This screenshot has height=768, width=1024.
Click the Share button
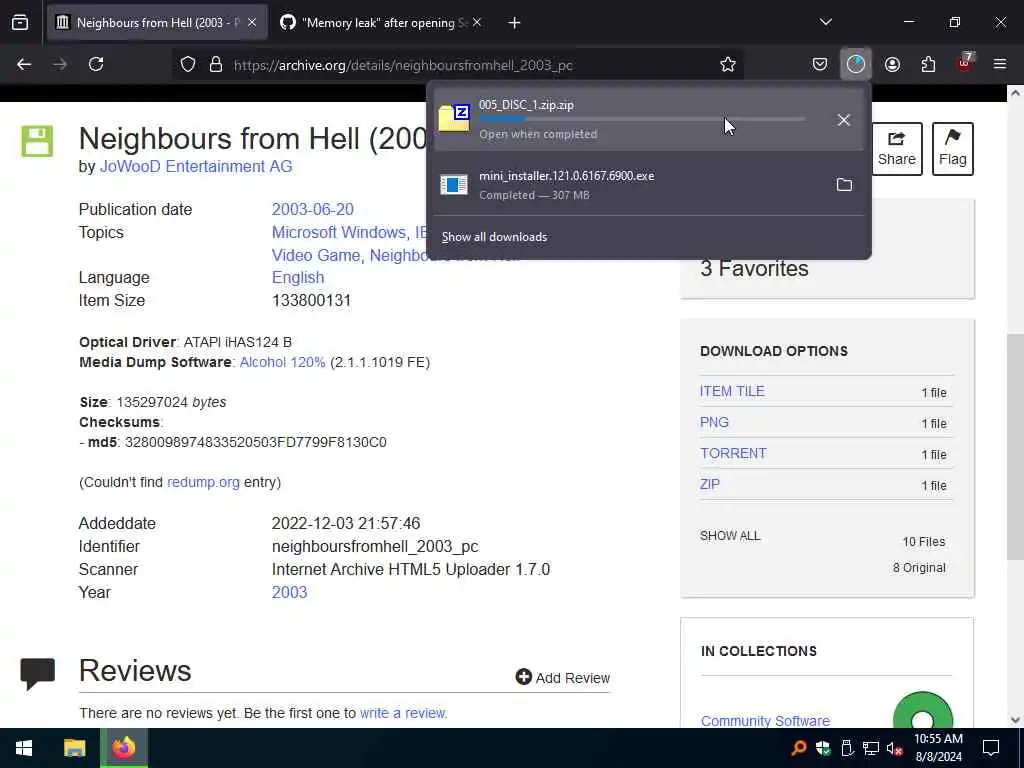[x=897, y=149]
